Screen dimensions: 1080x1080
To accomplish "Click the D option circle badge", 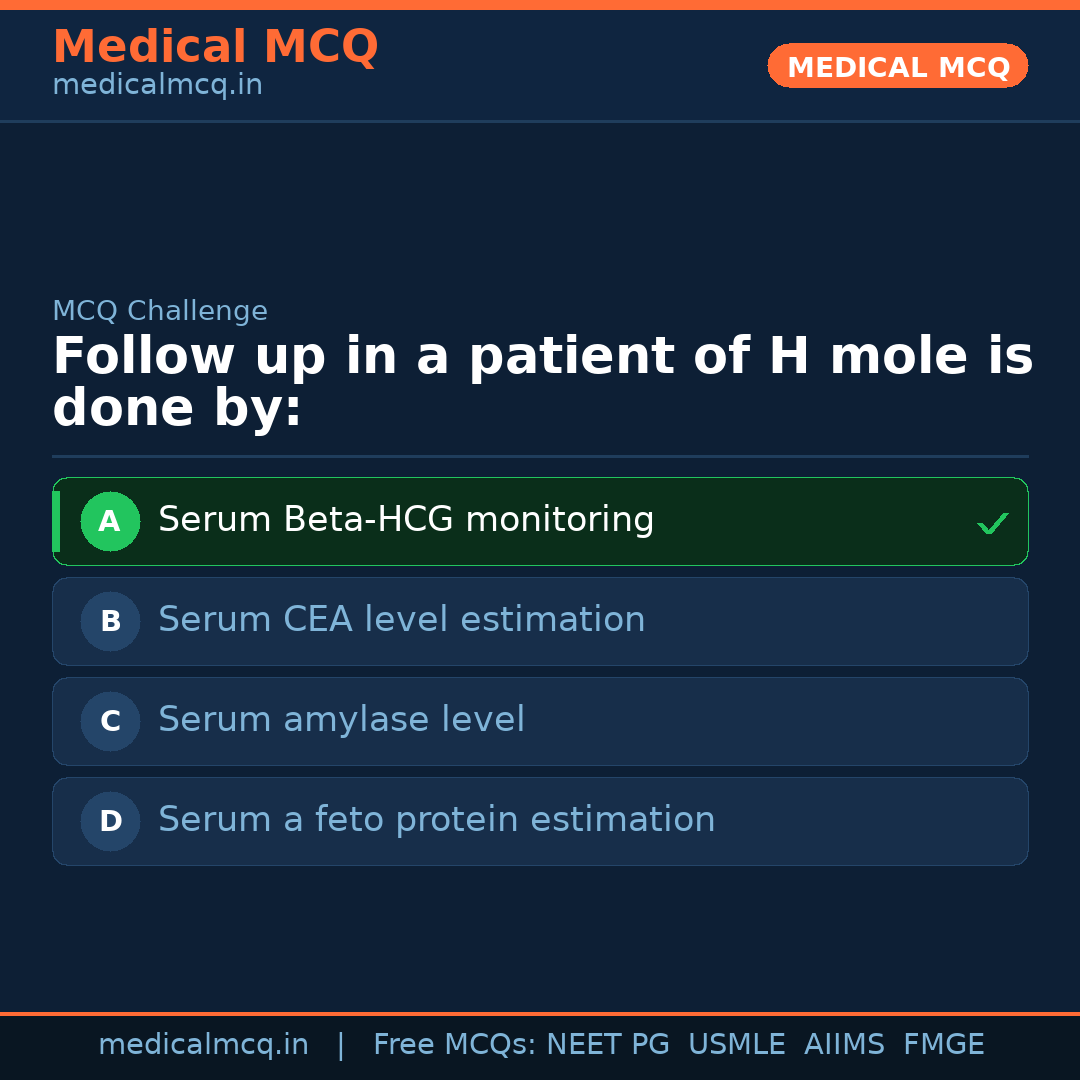I will pos(110,821).
